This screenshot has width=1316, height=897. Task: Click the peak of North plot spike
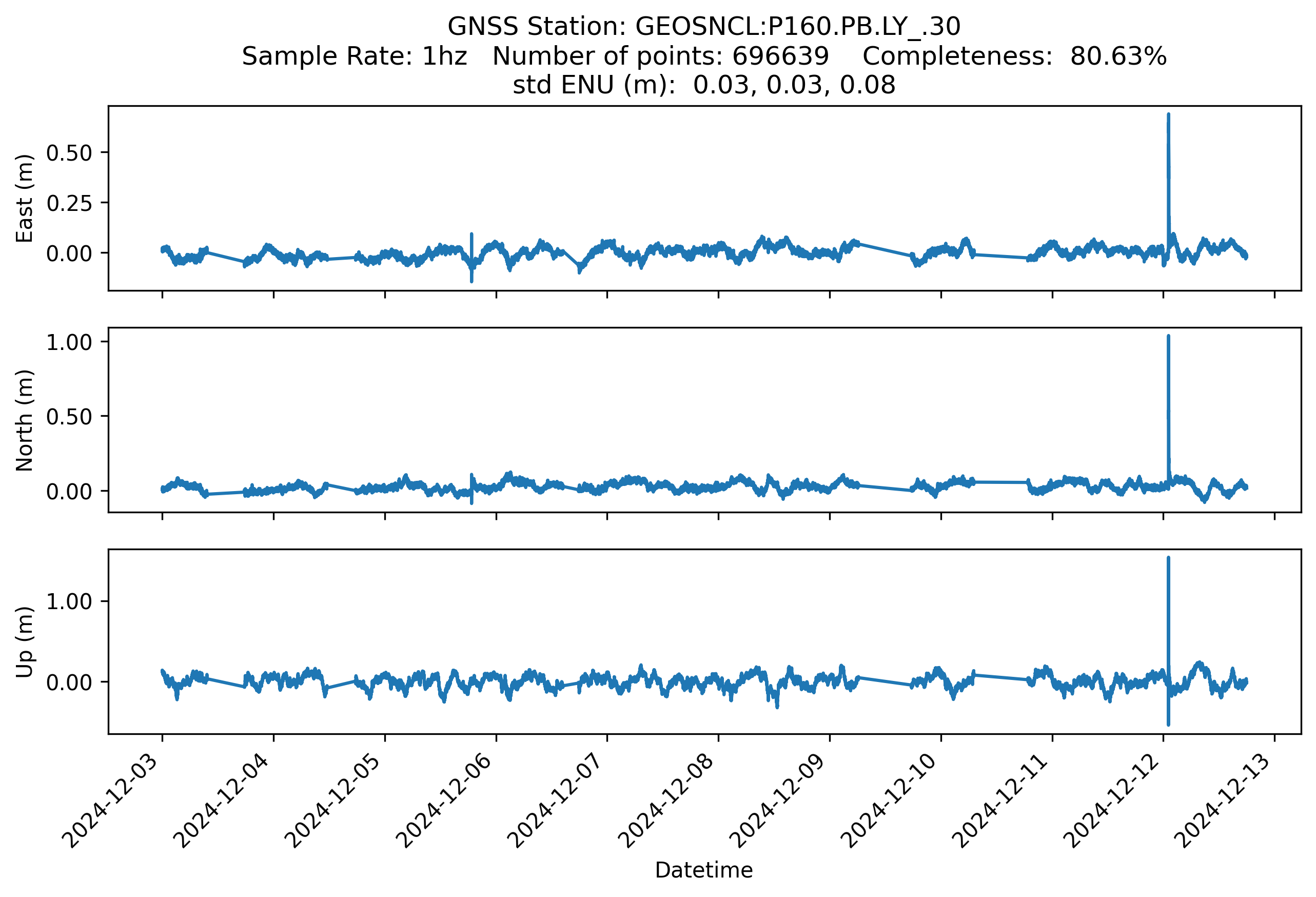[1168, 338]
